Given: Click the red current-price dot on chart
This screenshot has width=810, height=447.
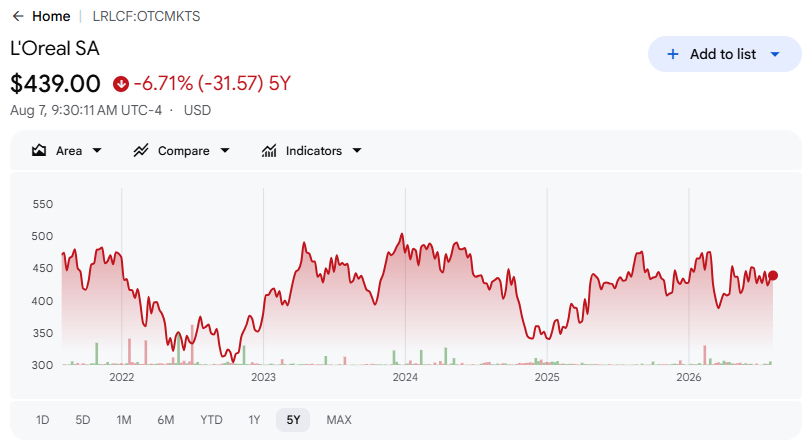Looking at the screenshot, I should pos(773,275).
